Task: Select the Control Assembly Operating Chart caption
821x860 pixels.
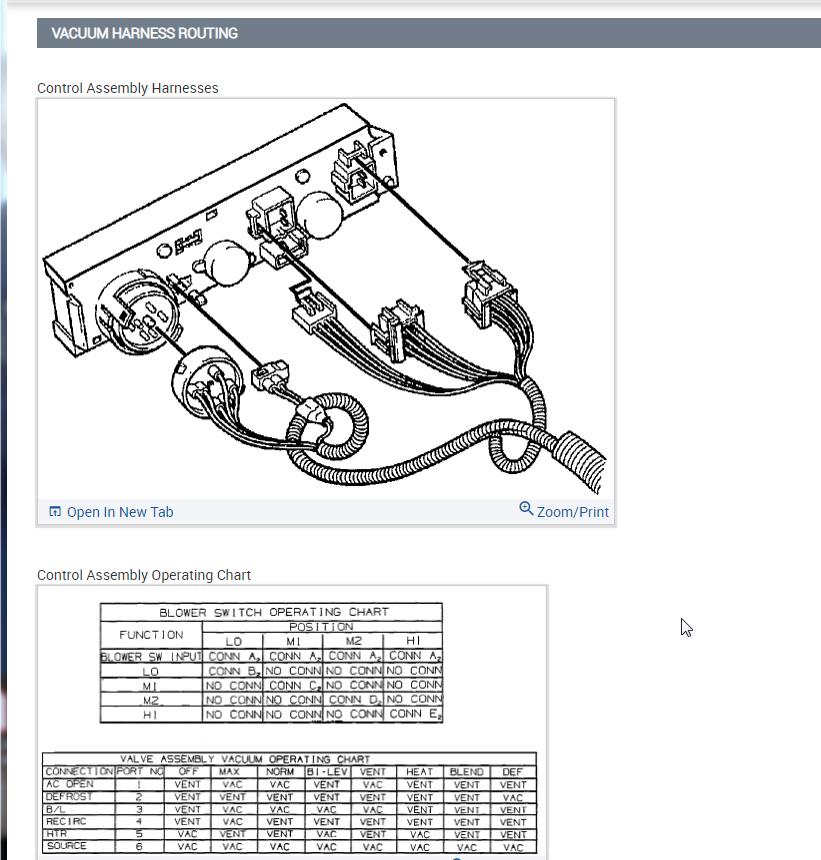Action: coord(144,575)
